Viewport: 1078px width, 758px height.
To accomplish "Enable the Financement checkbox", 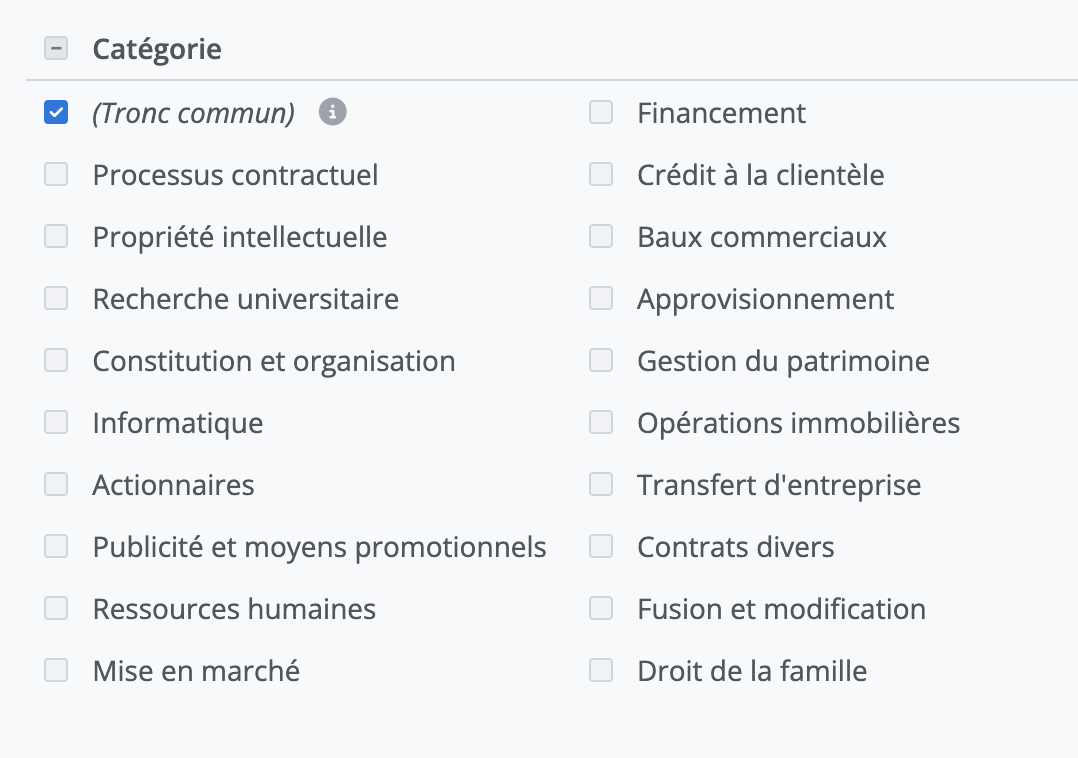I will pyautogui.click(x=601, y=113).
